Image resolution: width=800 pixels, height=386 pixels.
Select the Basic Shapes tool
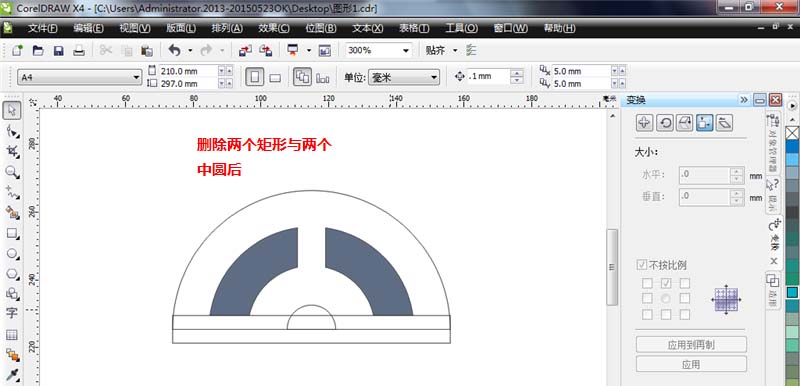[x=13, y=293]
